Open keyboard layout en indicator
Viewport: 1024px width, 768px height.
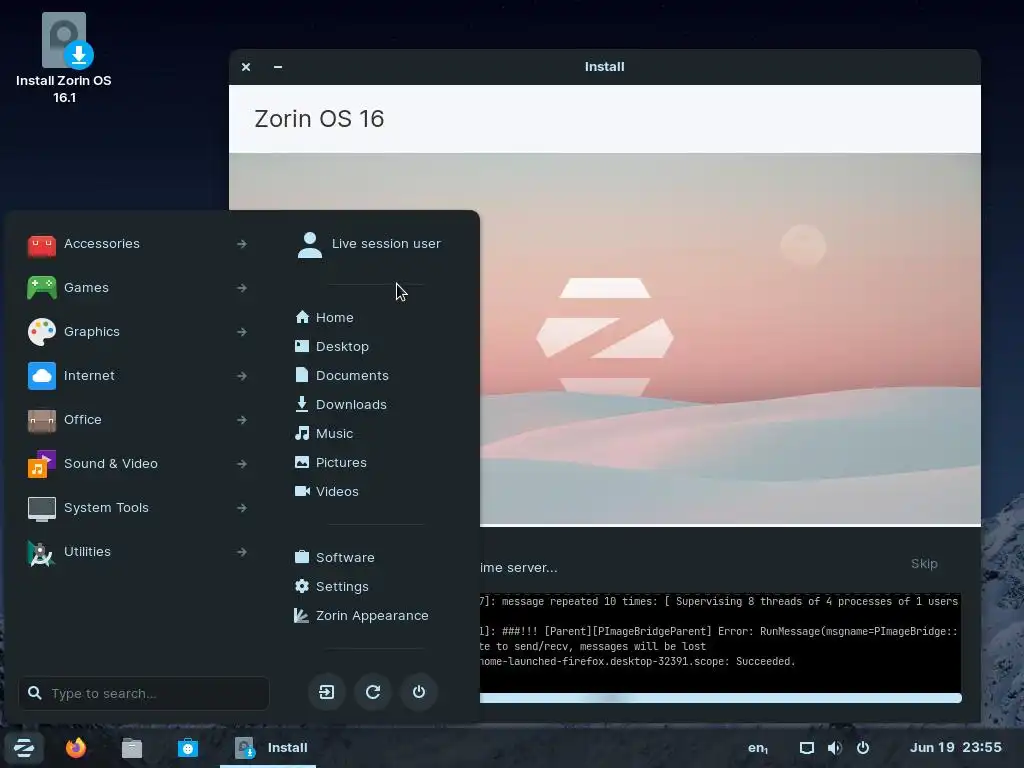[758, 748]
